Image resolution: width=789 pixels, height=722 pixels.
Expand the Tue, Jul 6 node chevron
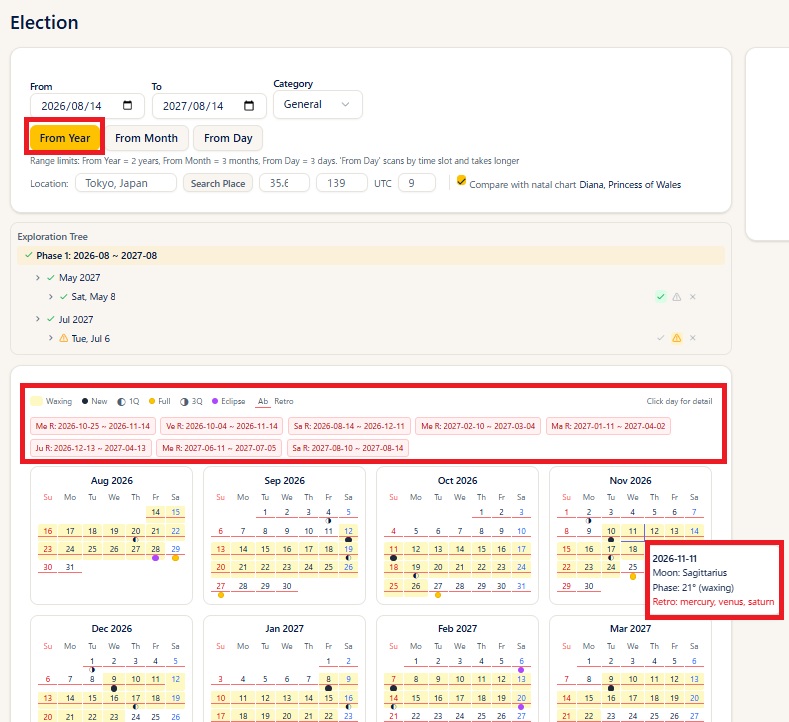click(50, 338)
